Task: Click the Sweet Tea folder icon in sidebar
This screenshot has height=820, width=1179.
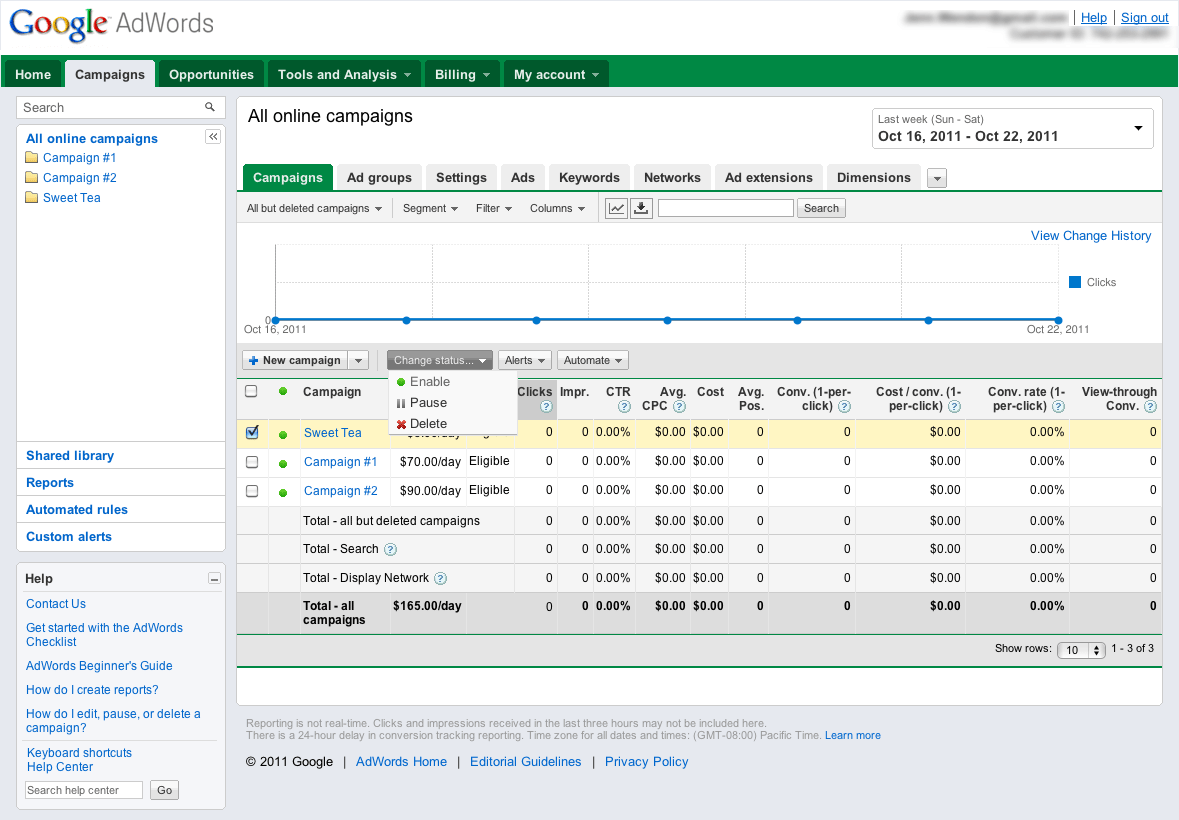Action: pyautogui.click(x=32, y=198)
